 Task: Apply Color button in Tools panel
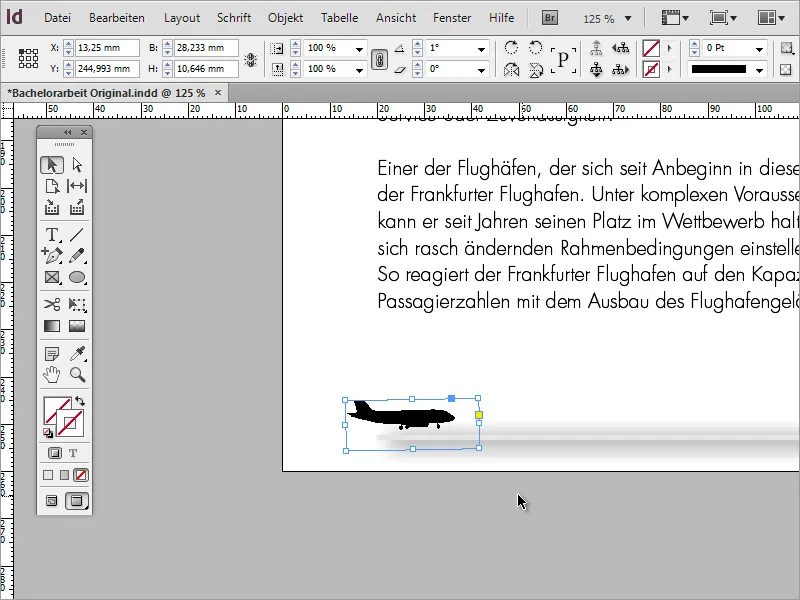(x=48, y=475)
